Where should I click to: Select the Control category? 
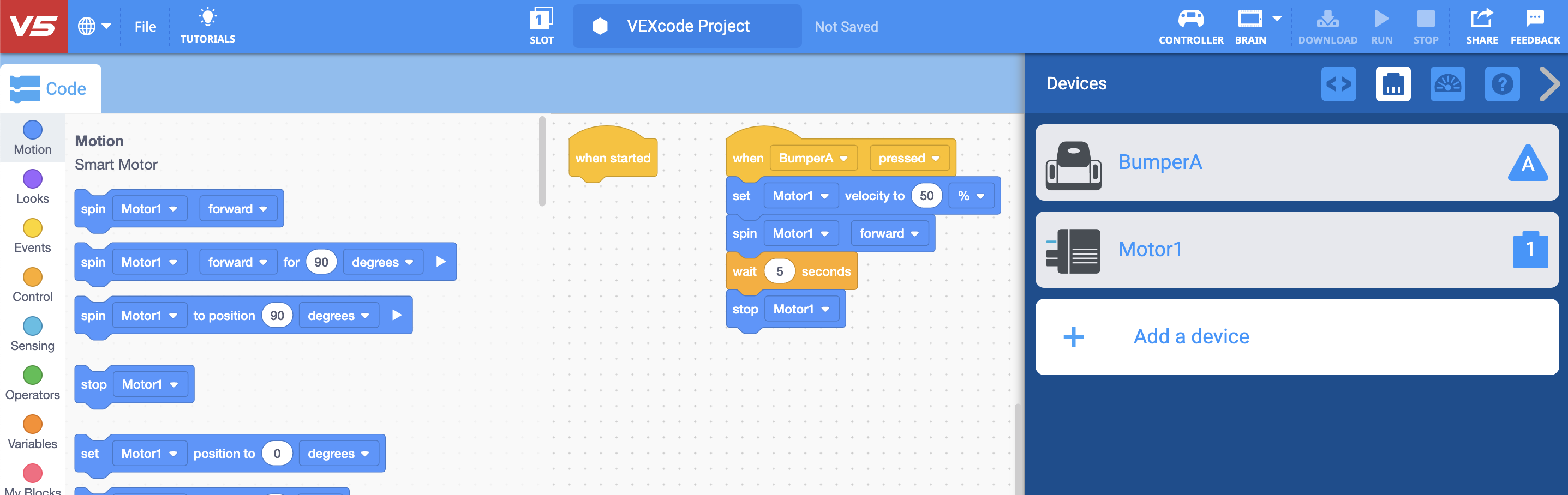[32, 285]
